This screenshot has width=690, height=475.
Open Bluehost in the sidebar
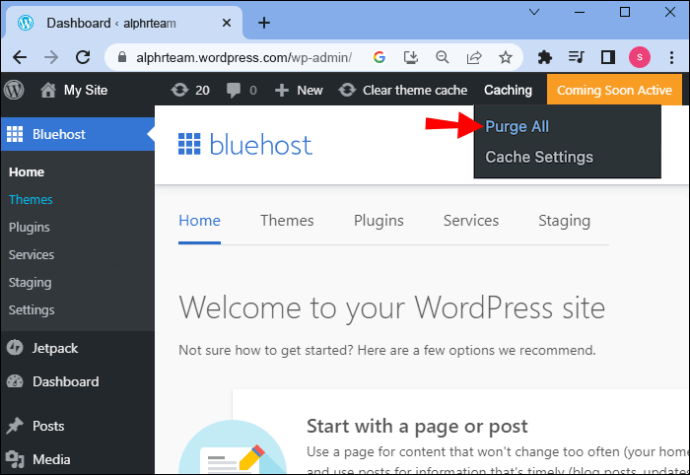point(77,134)
